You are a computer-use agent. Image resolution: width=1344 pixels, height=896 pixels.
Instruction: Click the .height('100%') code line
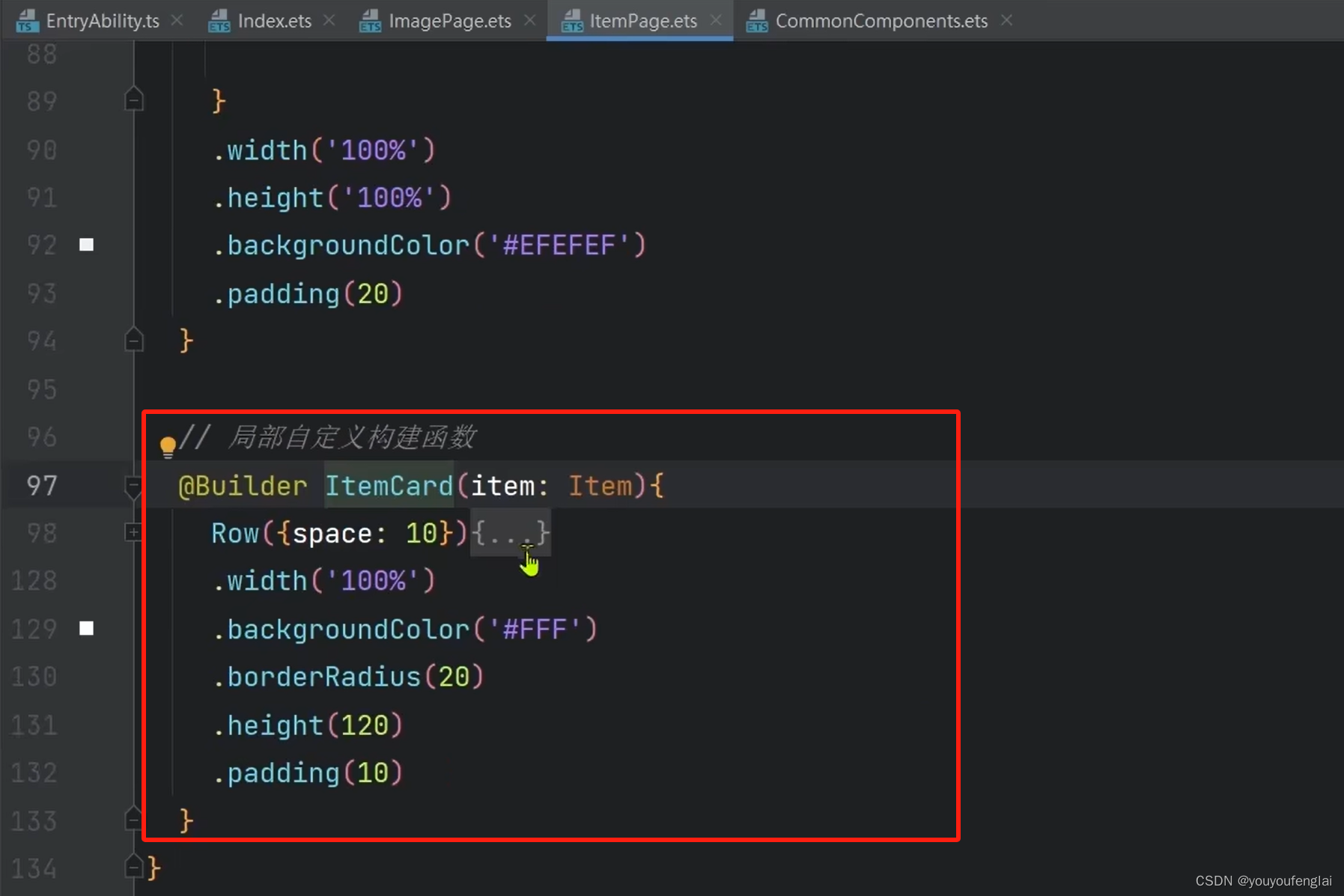[332, 198]
